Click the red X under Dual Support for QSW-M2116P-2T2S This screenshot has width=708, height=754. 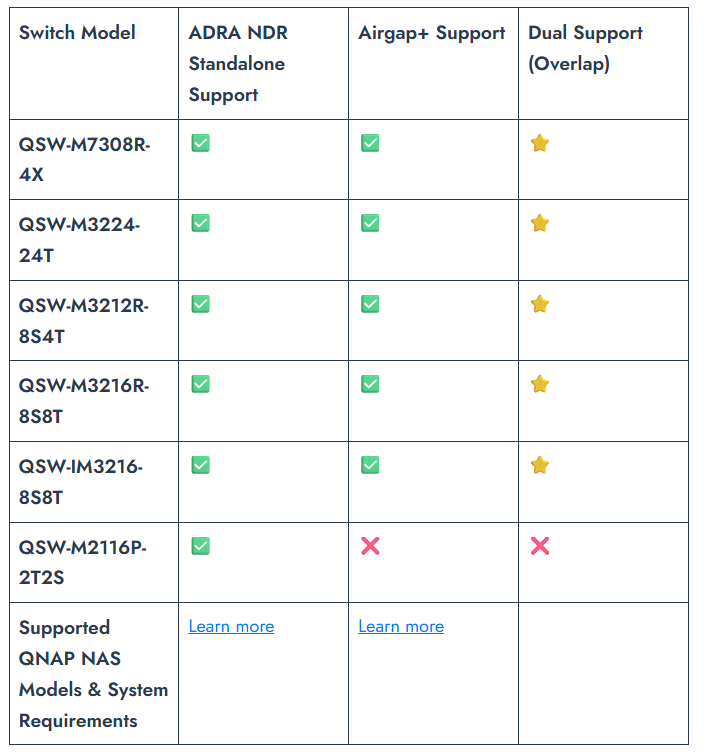[540, 546]
